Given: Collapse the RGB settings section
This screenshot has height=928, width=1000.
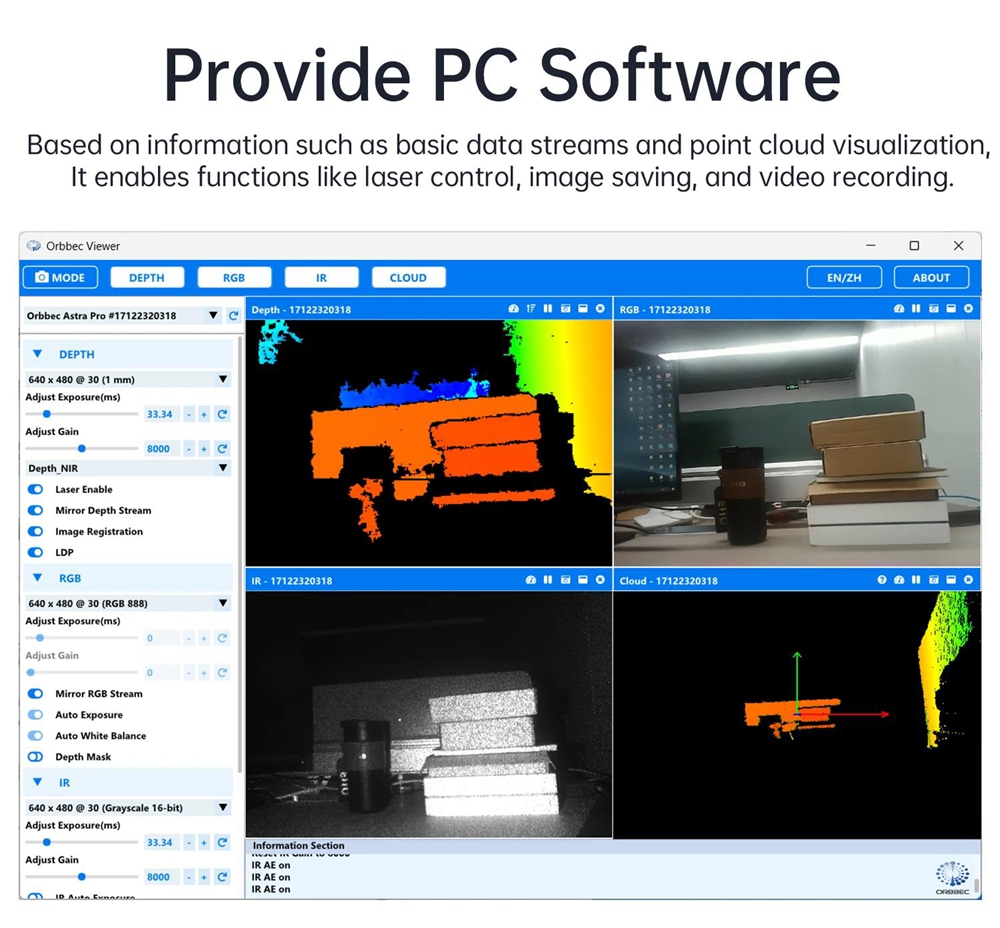Looking at the screenshot, I should coord(38,578).
